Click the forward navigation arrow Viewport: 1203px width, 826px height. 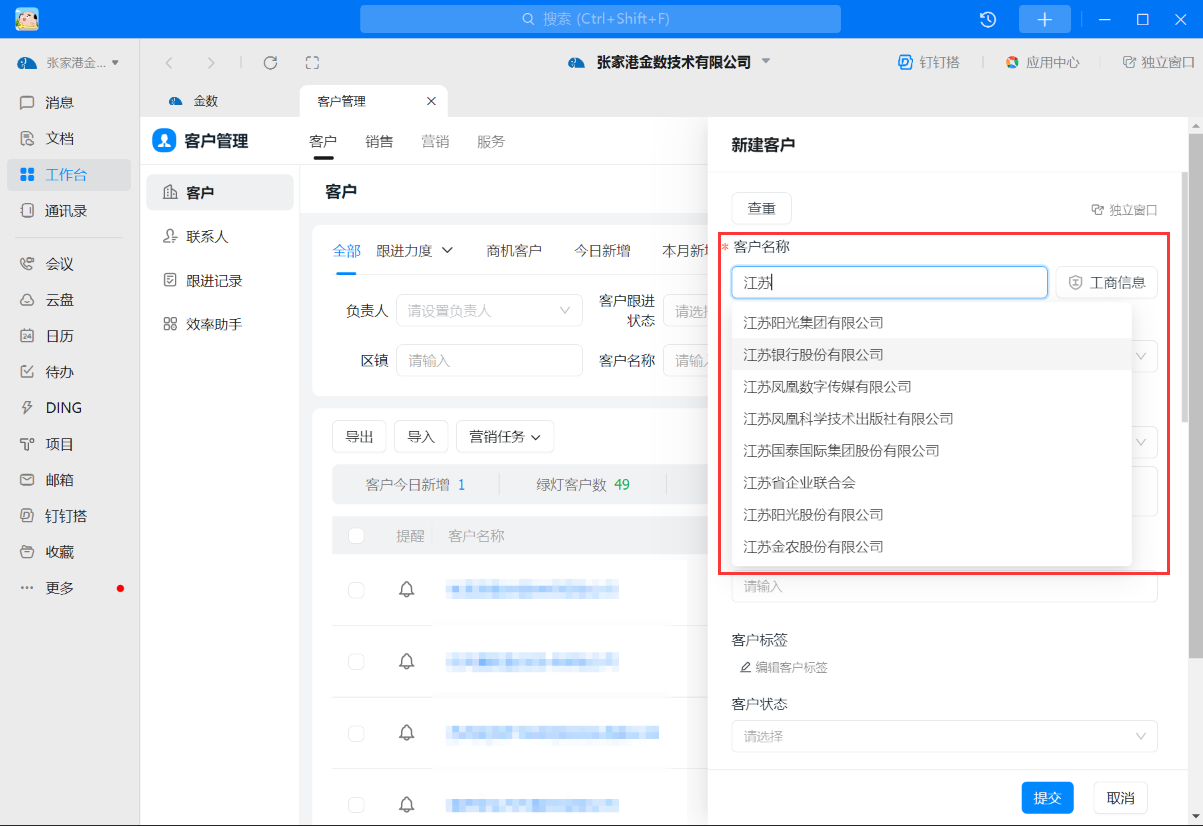[210, 62]
